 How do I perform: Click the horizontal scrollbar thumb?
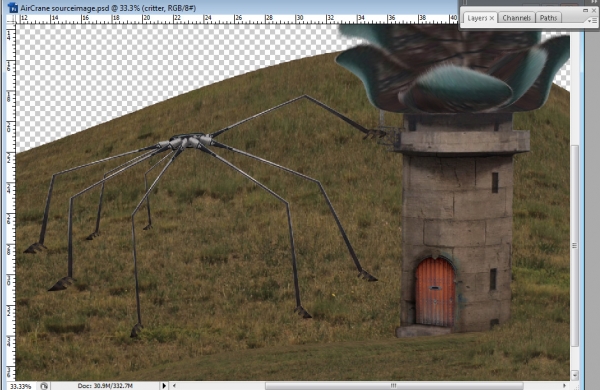[394, 386]
